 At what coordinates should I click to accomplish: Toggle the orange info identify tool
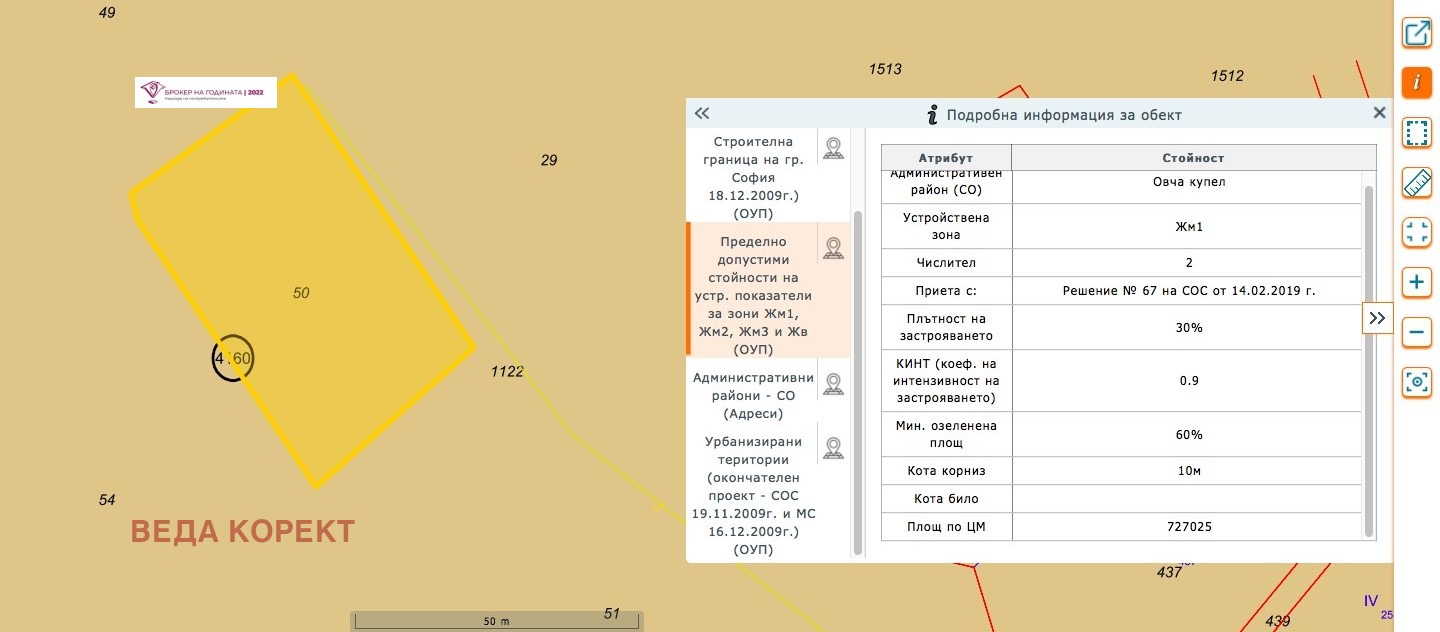point(1417,82)
